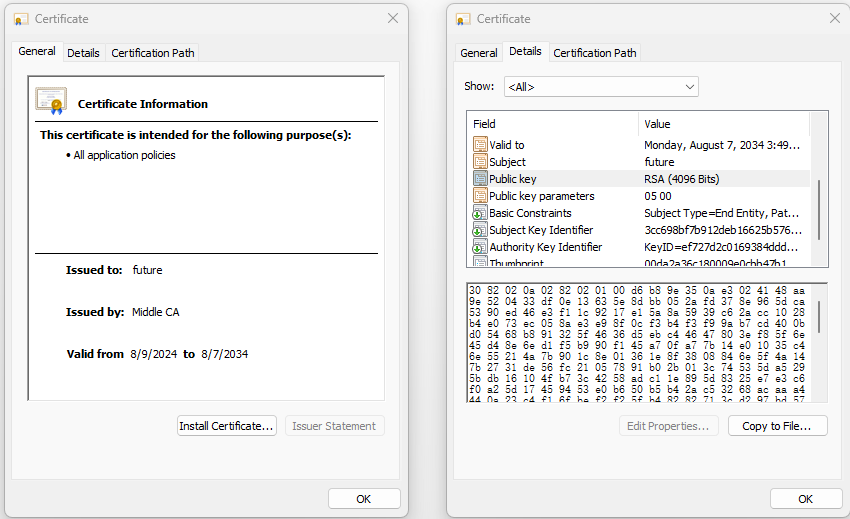The width and height of the screenshot is (850, 519).
Task: Switch to Certification Path tab in left window
Action: point(153,53)
